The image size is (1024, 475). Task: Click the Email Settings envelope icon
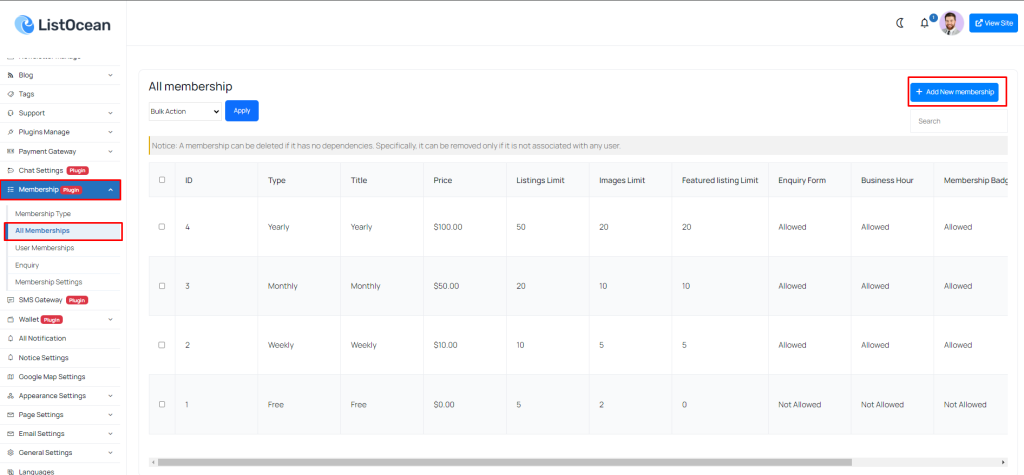pos(10,434)
